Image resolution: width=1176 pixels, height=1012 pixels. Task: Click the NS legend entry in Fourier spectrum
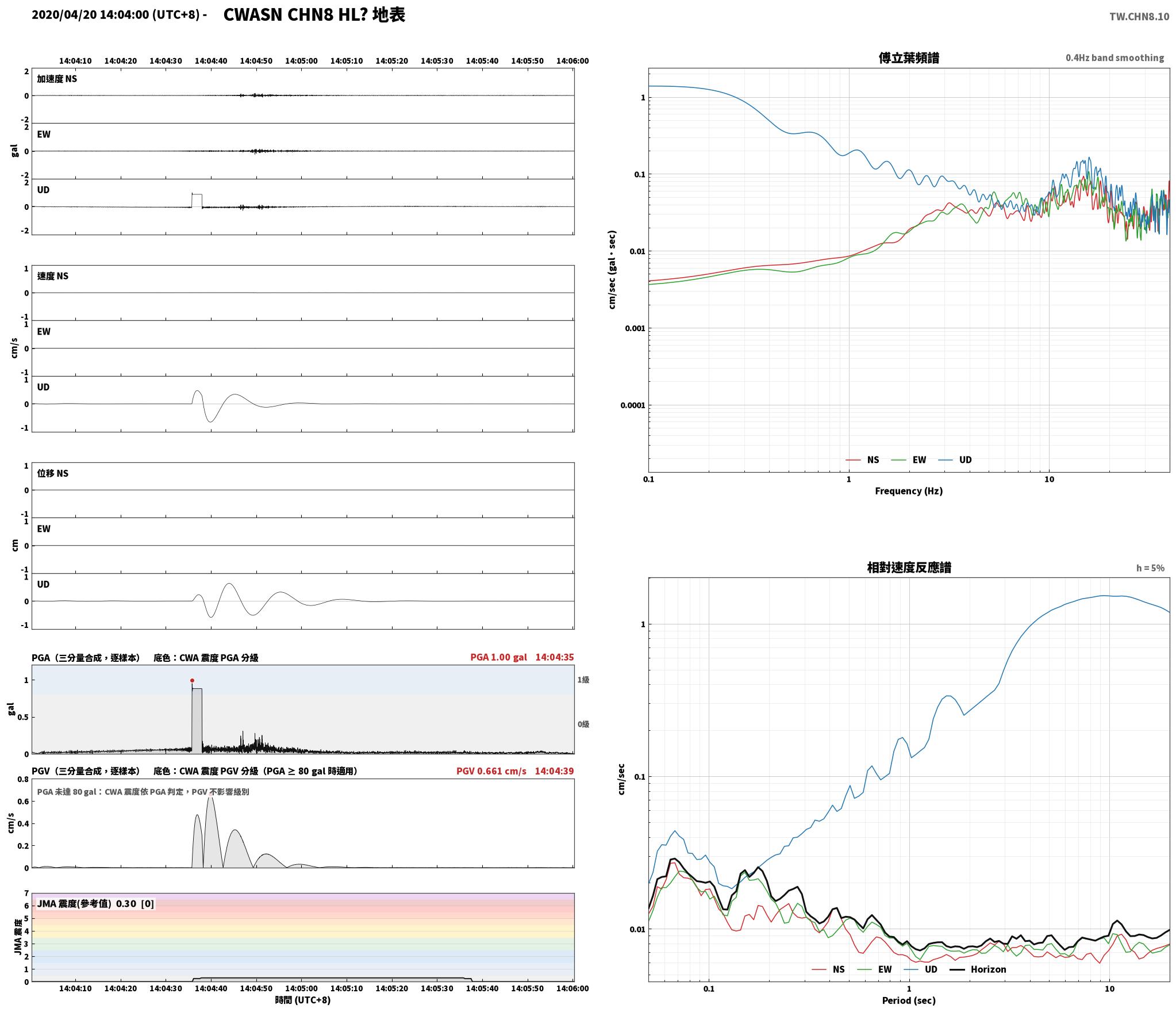tap(862, 459)
